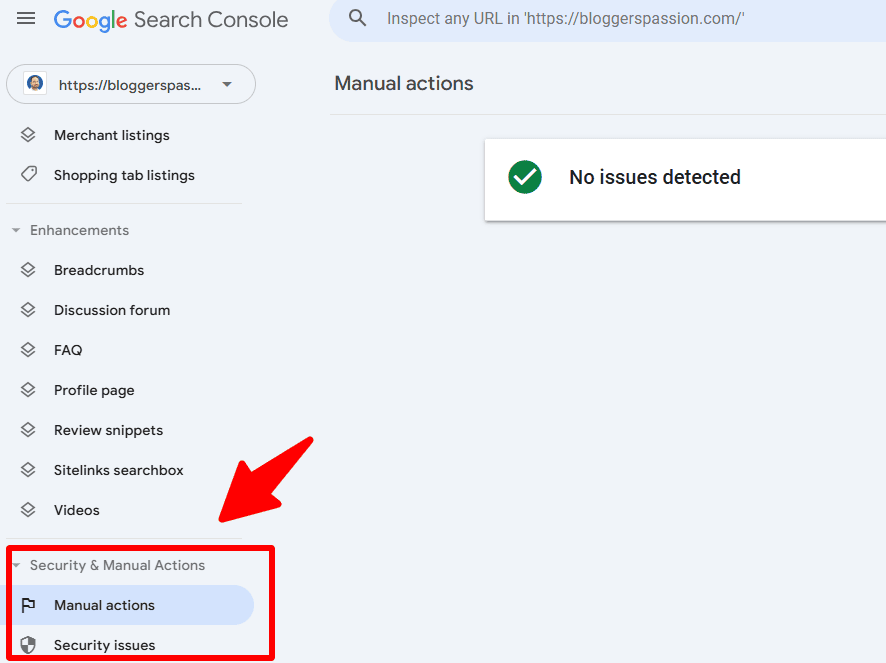Screen dimensions: 886x663
Task: Open the FAQ enhancements report icon
Action: [27, 350]
